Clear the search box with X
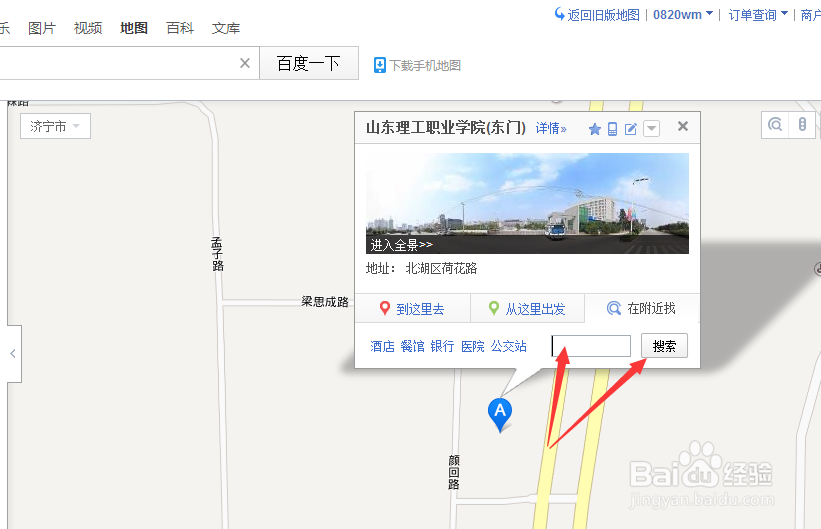 [x=245, y=63]
